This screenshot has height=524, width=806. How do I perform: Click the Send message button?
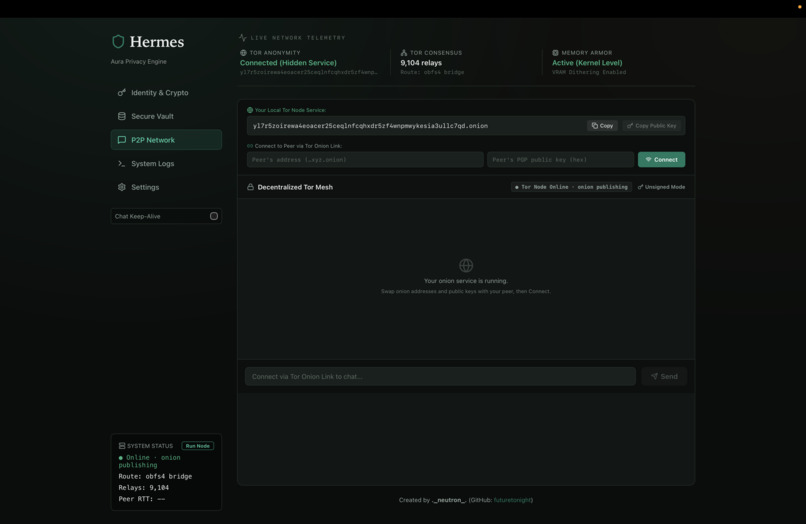[664, 376]
